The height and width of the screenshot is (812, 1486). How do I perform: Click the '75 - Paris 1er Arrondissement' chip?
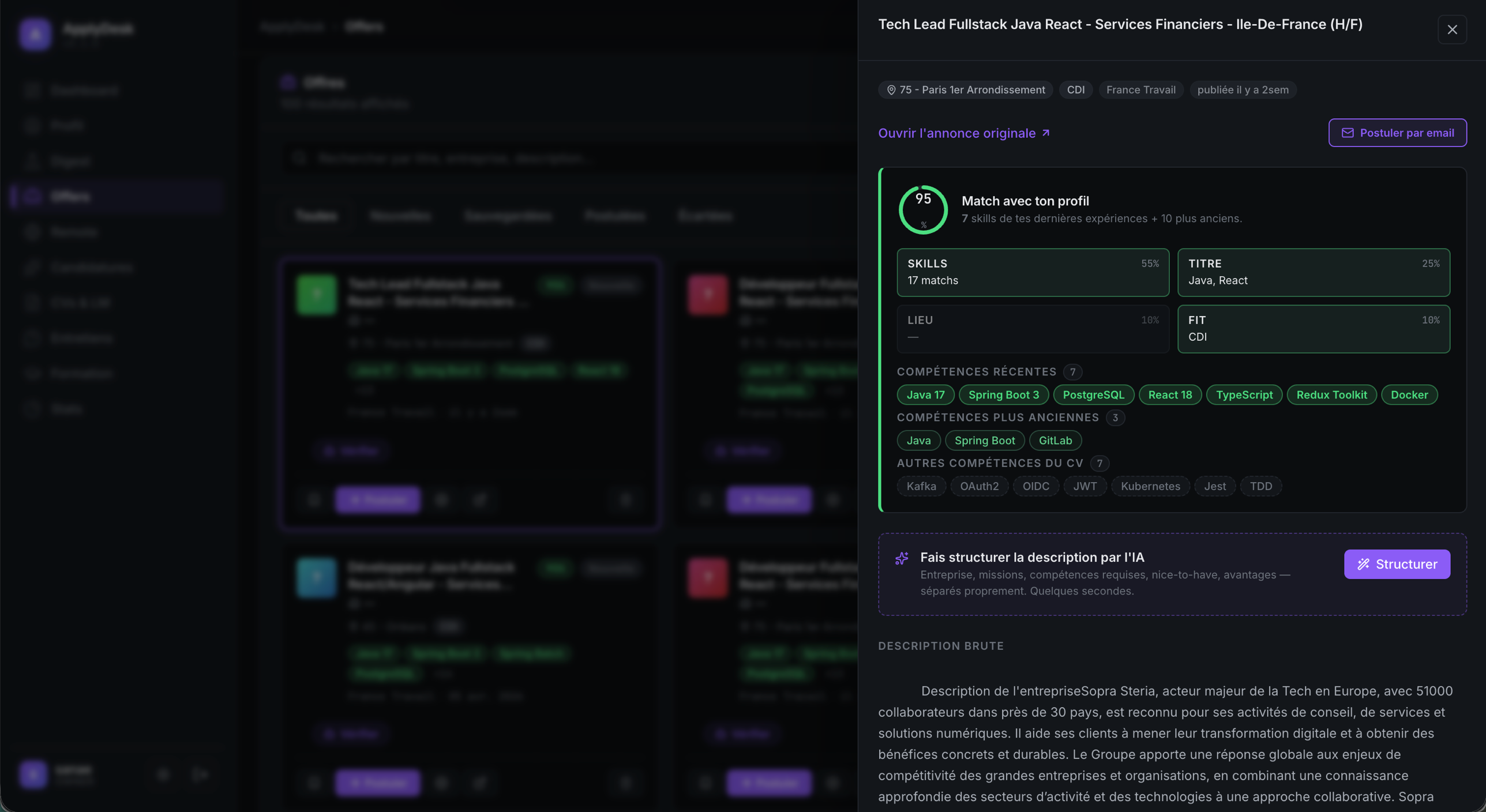tap(965, 90)
